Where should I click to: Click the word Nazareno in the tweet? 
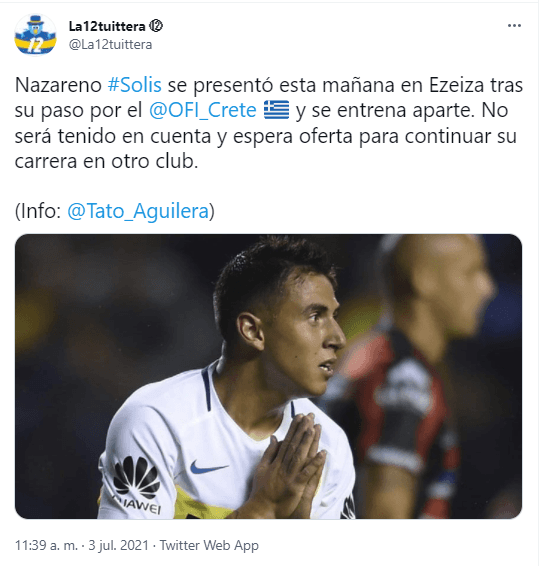pos(58,86)
